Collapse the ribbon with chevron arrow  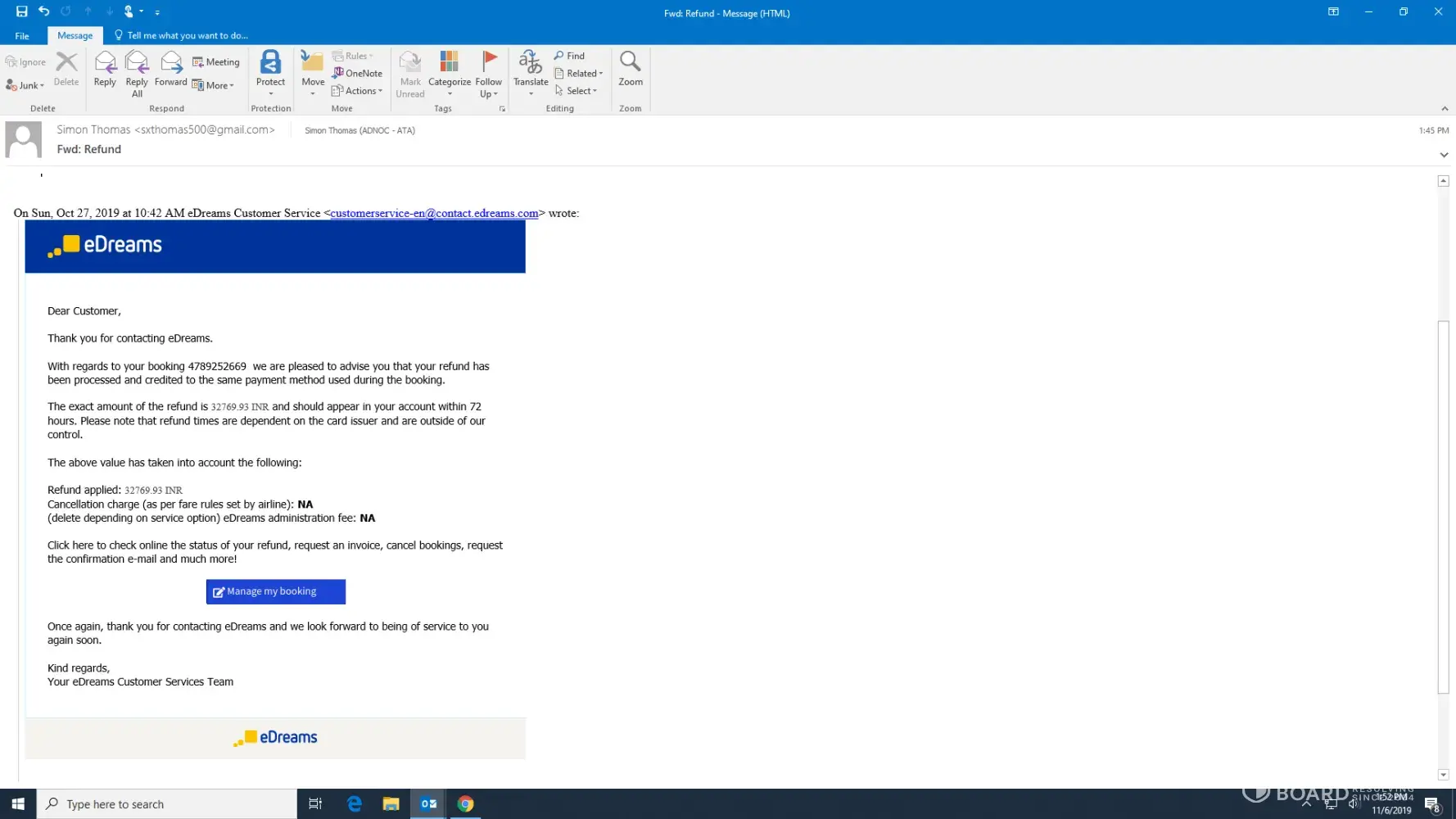tap(1445, 109)
